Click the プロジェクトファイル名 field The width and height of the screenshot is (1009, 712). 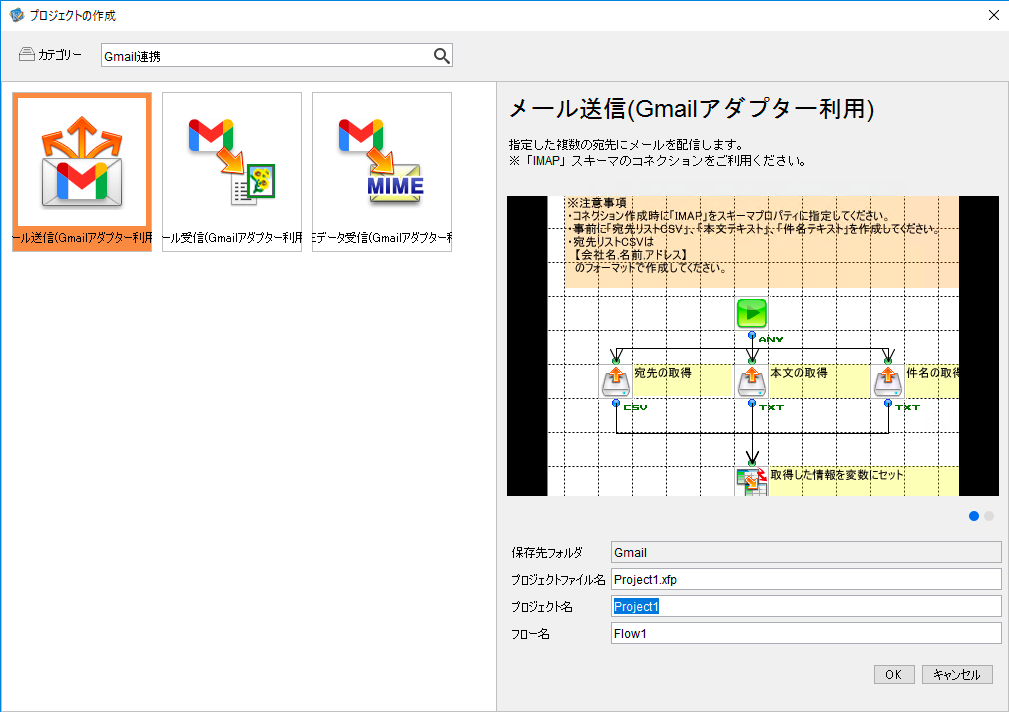(x=806, y=579)
